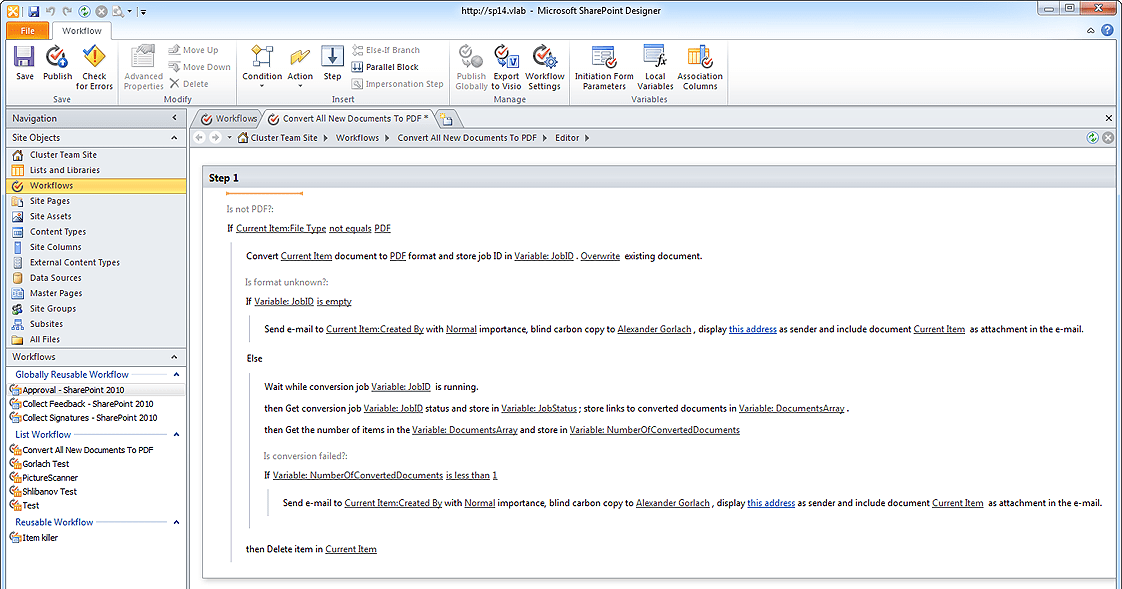Collapse the Navigation pane
The image size is (1122, 589).
(175, 118)
